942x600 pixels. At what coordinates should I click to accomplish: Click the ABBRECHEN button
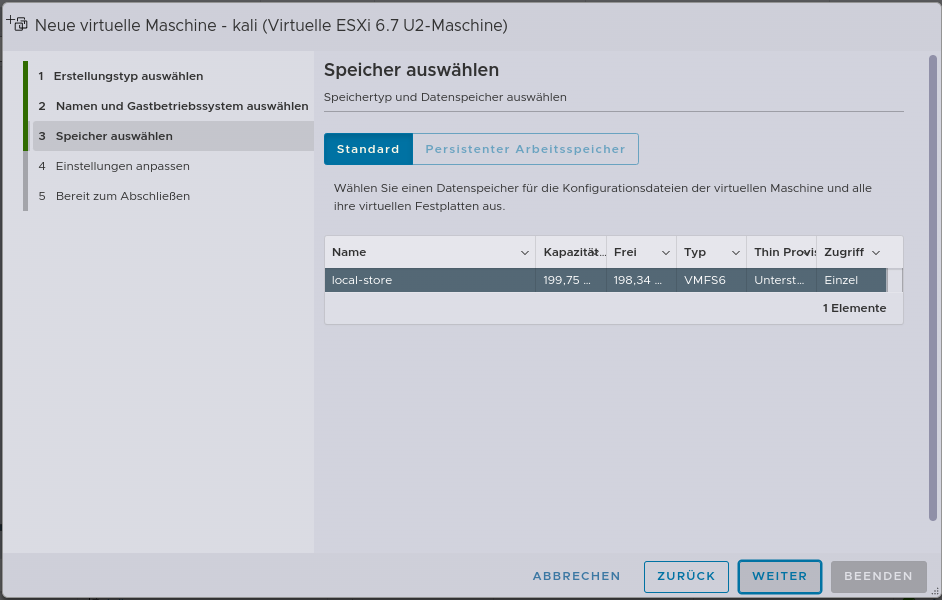coord(576,576)
